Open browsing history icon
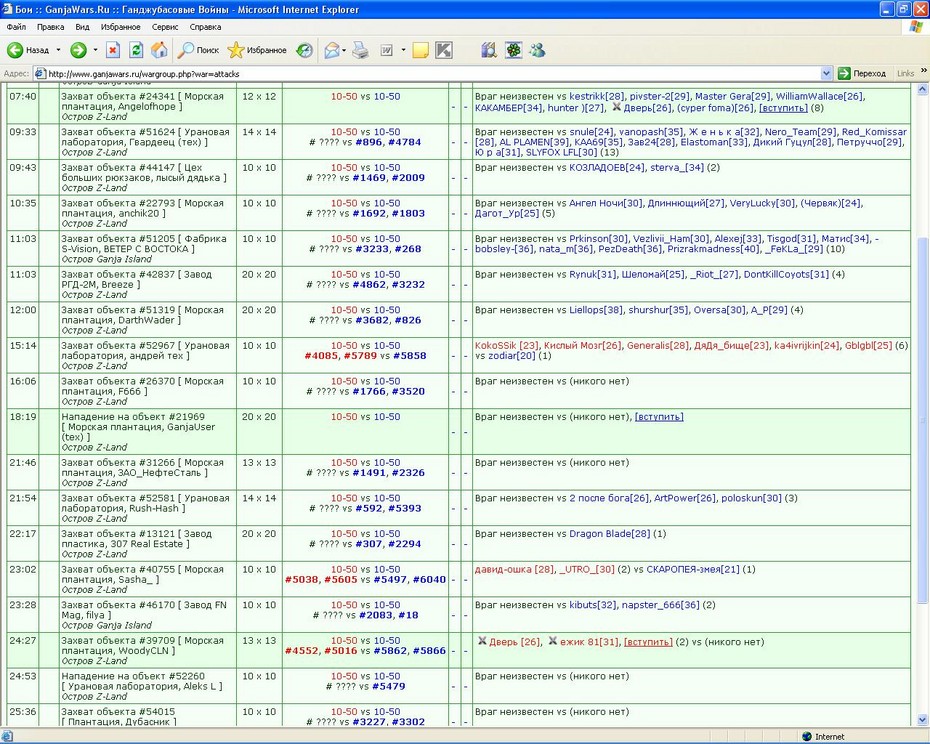930x744 pixels. (304, 50)
